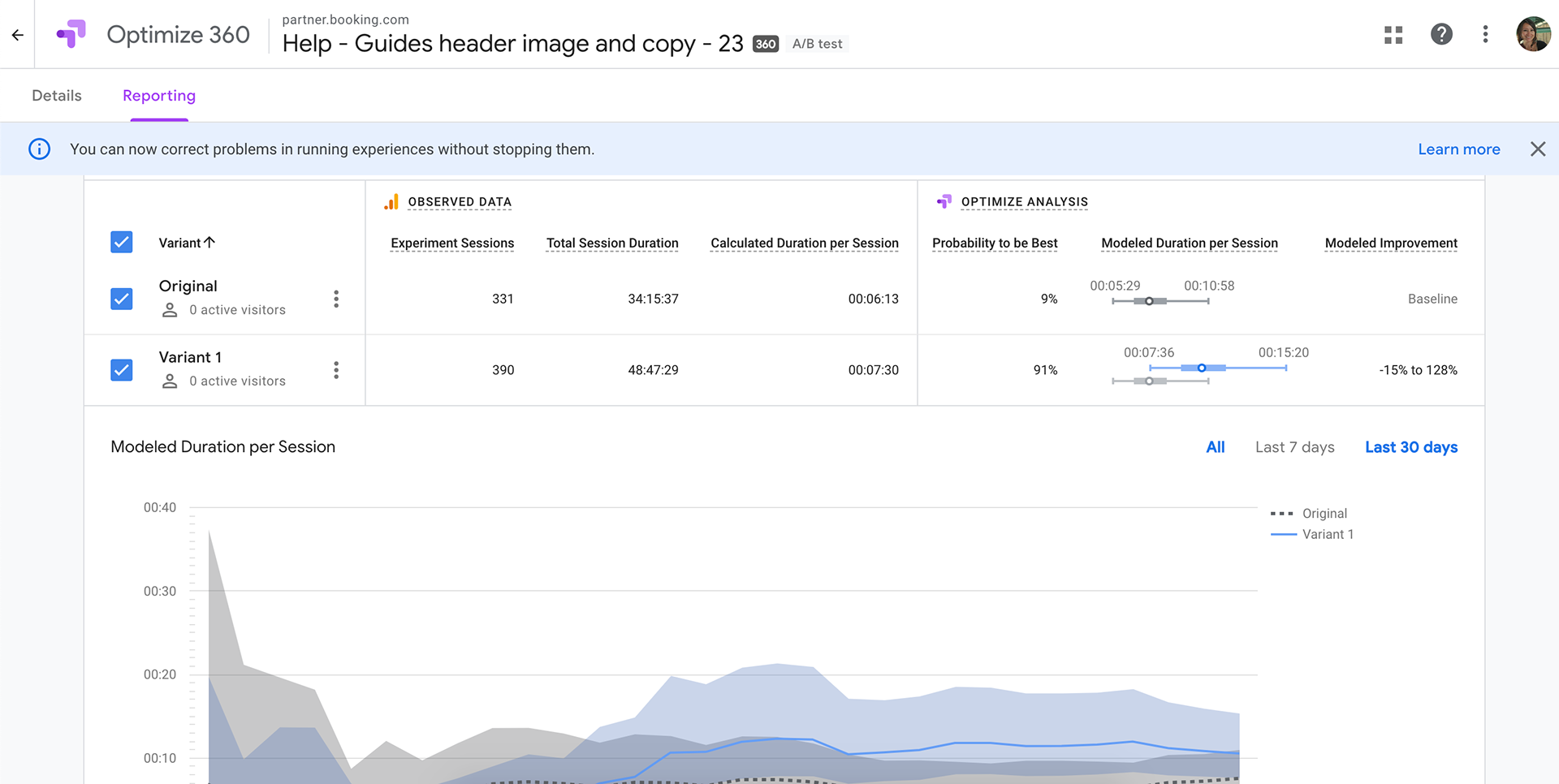This screenshot has height=784, width=1559.
Task: Open the Original variant three-dot menu
Action: pos(336,299)
